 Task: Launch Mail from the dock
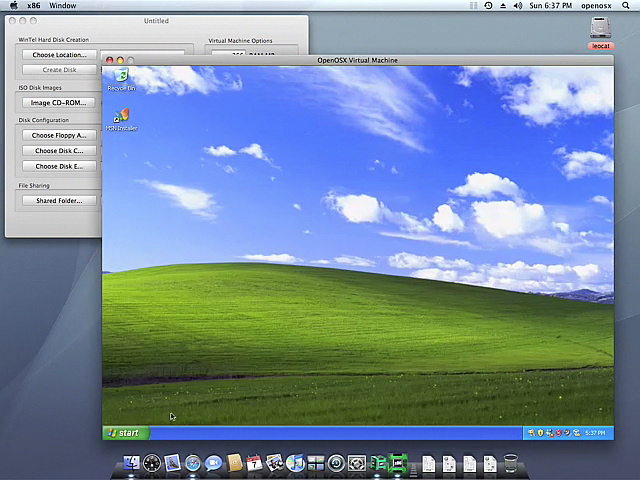point(172,463)
